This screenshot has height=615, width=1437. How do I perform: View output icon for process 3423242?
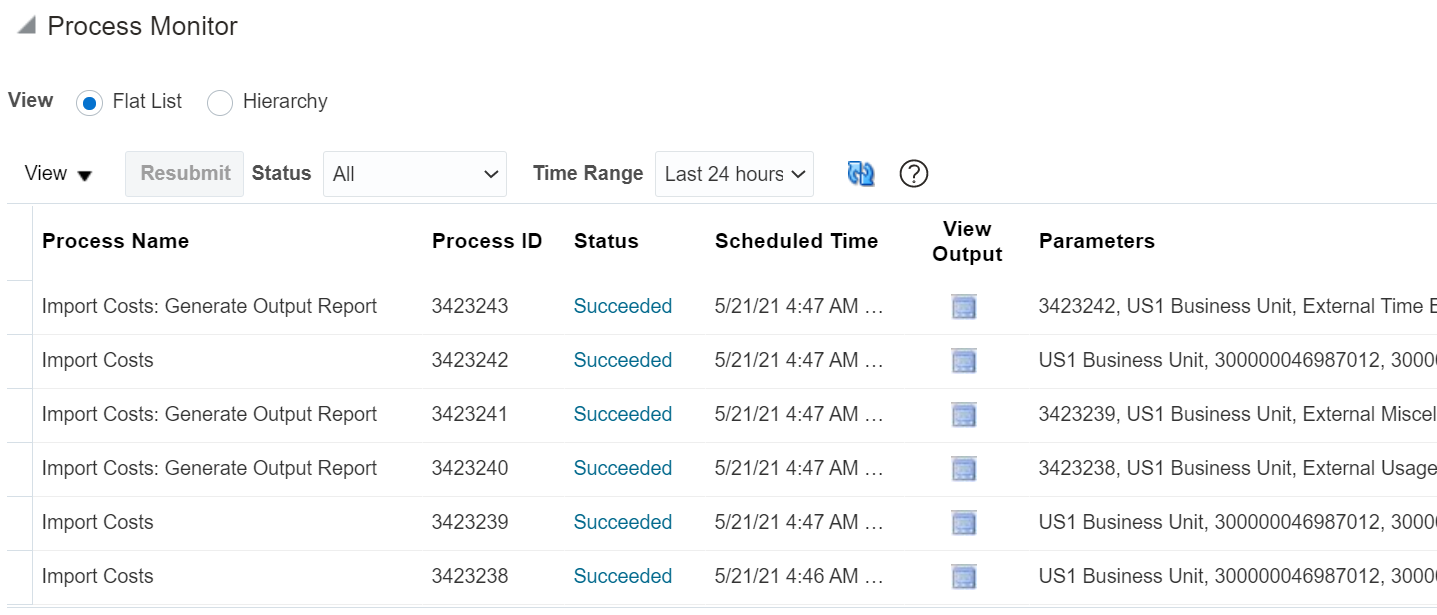tap(964, 361)
